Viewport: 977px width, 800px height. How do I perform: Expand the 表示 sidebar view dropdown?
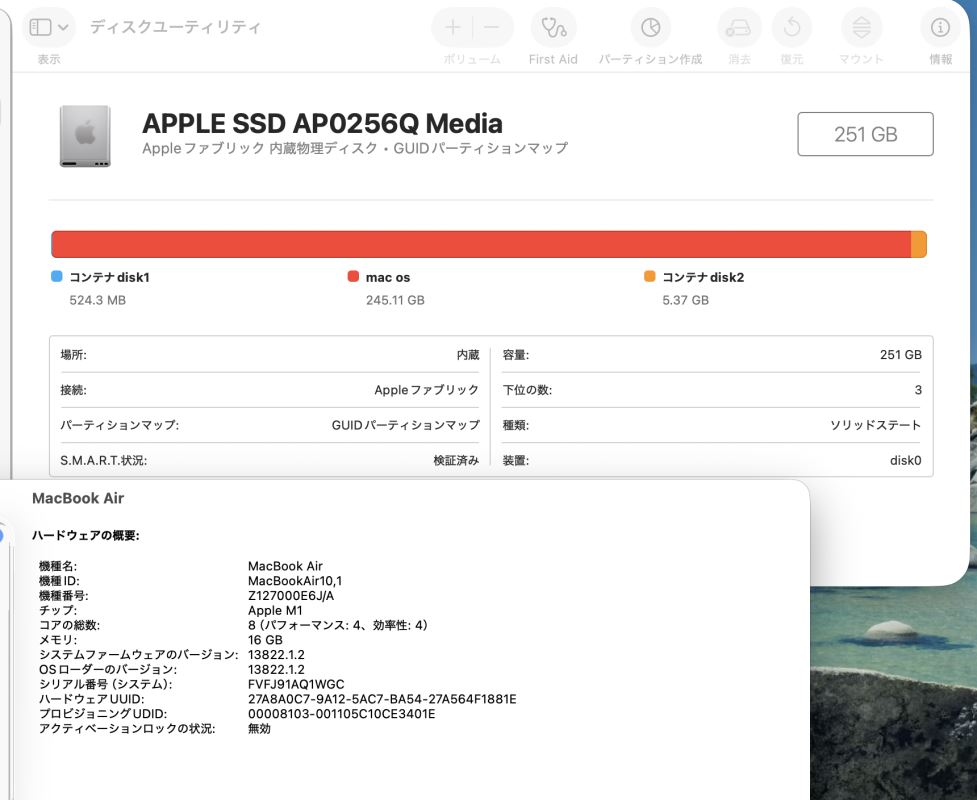pos(48,28)
